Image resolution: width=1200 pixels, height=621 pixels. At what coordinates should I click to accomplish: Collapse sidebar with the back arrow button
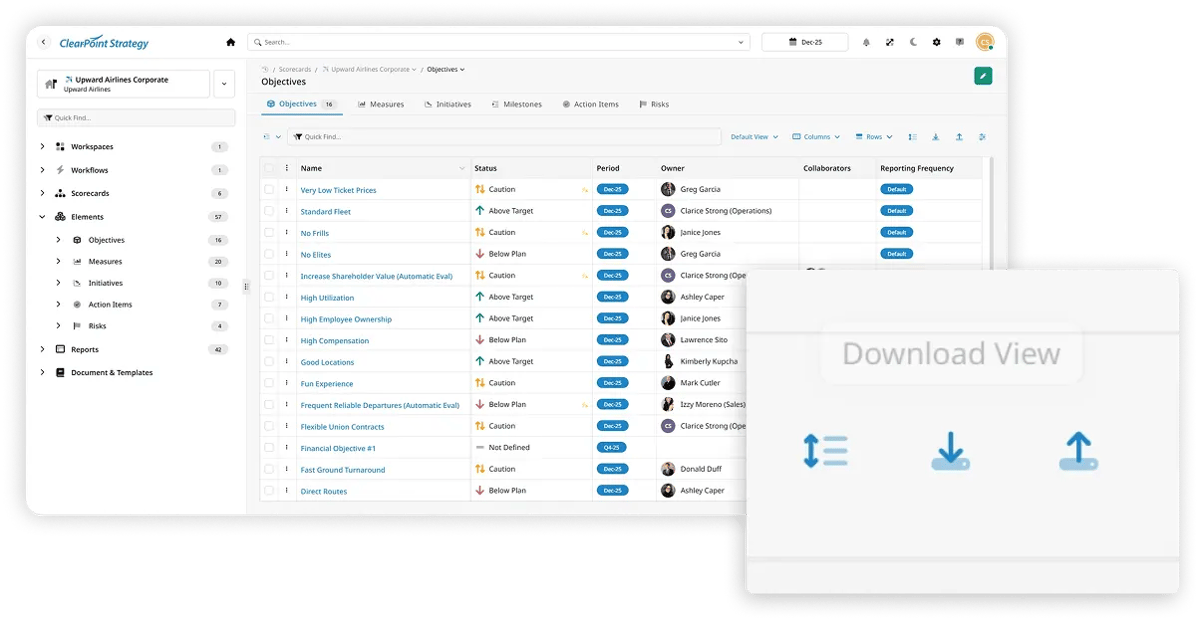tap(43, 42)
